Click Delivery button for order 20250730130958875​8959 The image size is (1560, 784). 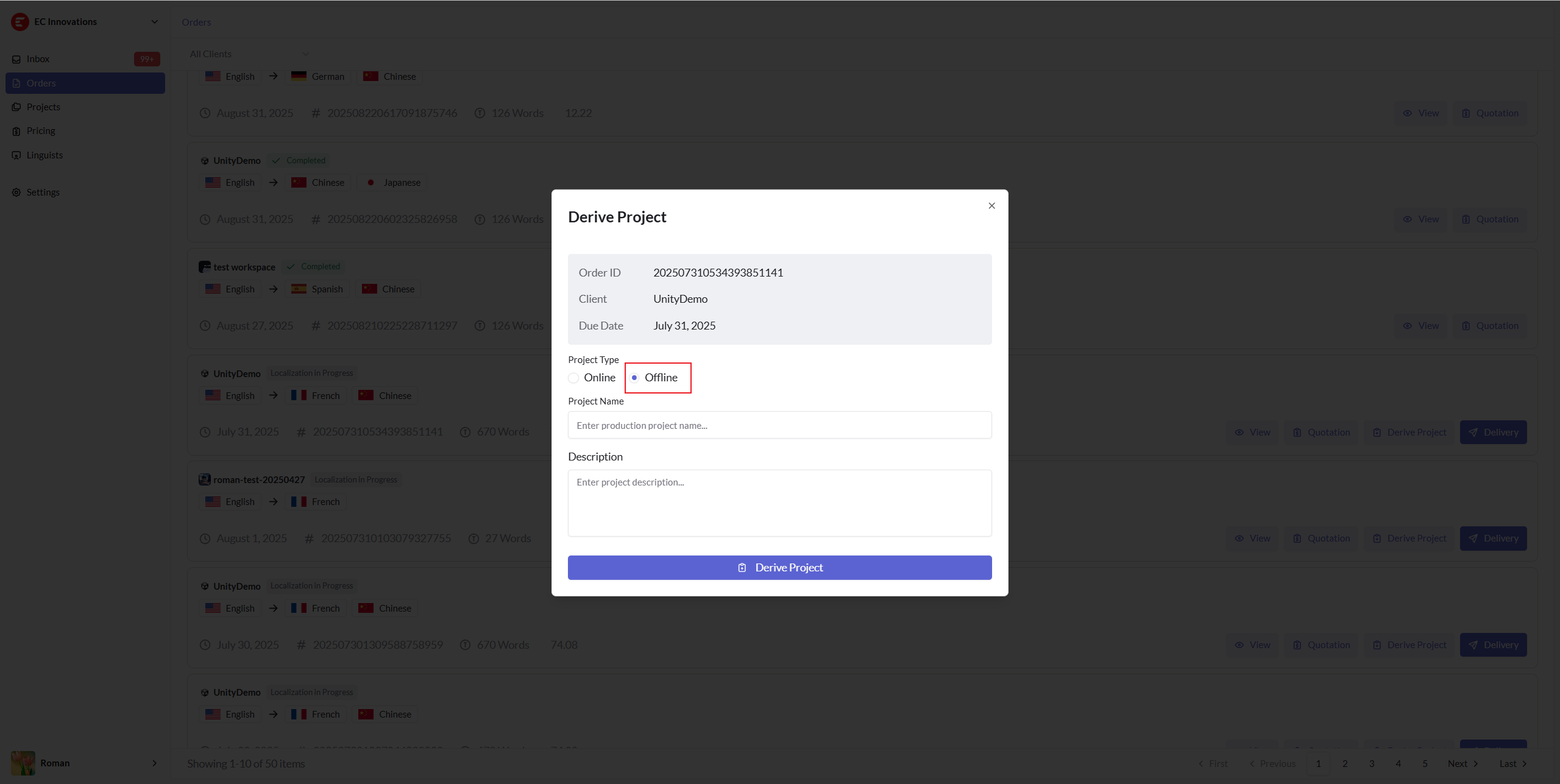1493,645
